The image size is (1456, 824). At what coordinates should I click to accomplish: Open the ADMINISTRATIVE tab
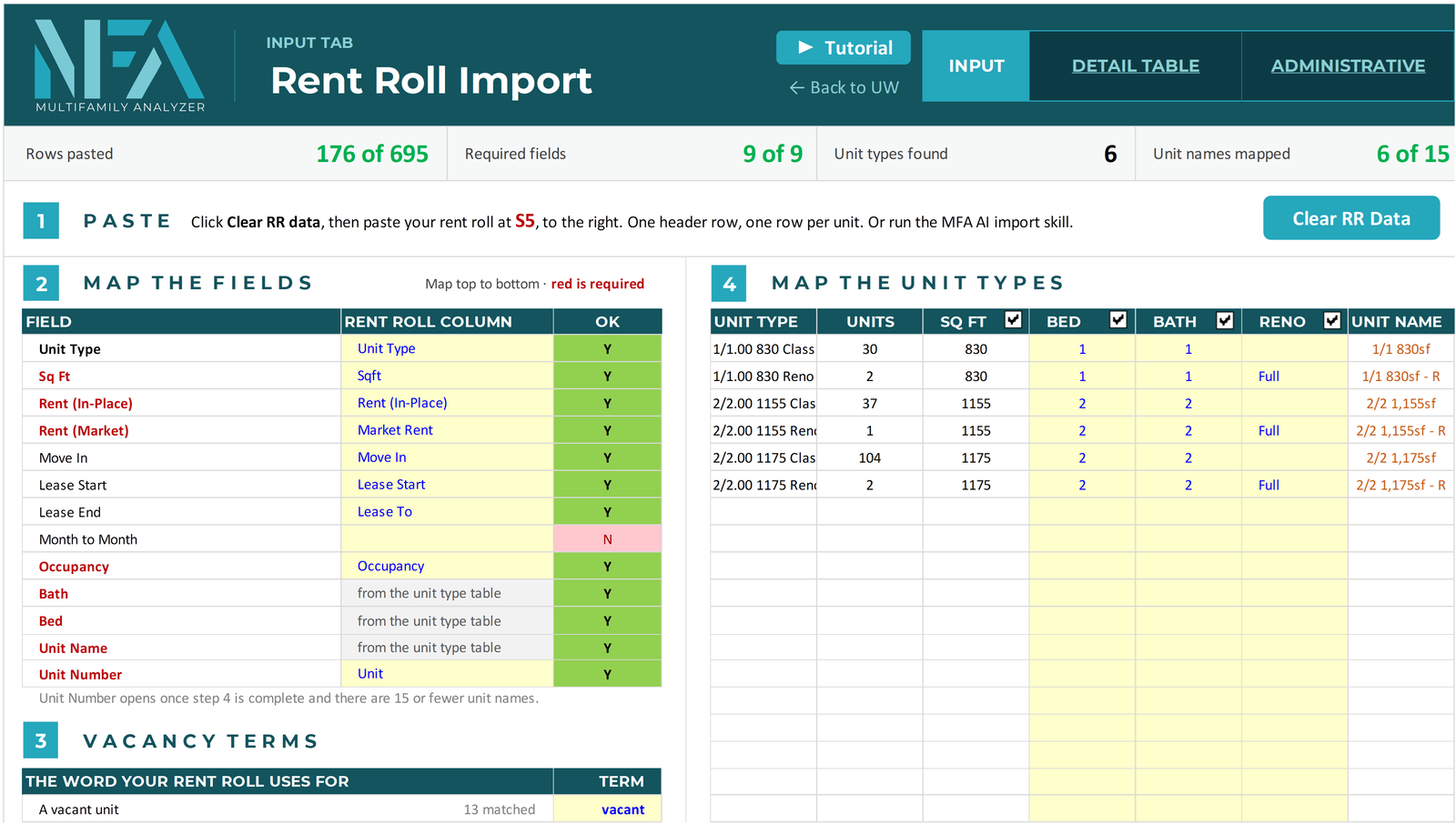[1348, 65]
